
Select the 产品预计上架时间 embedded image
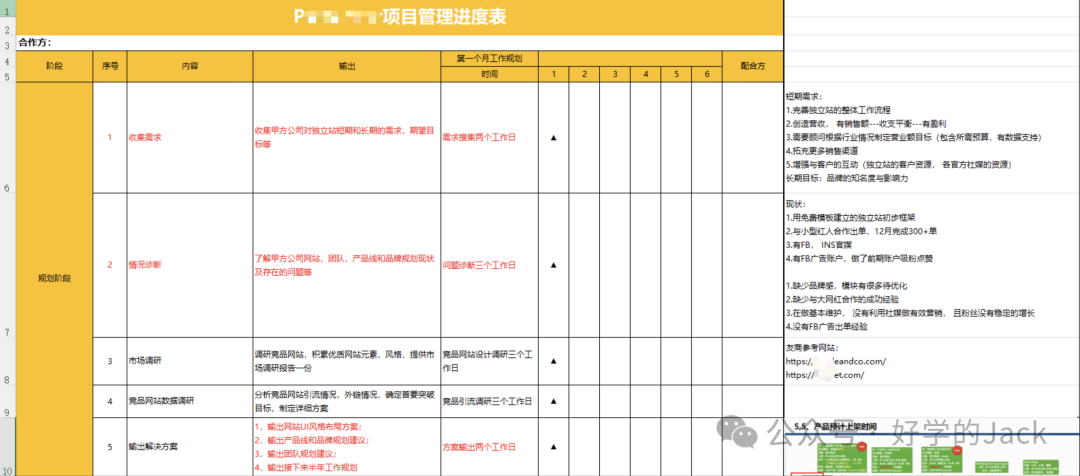pos(932,448)
